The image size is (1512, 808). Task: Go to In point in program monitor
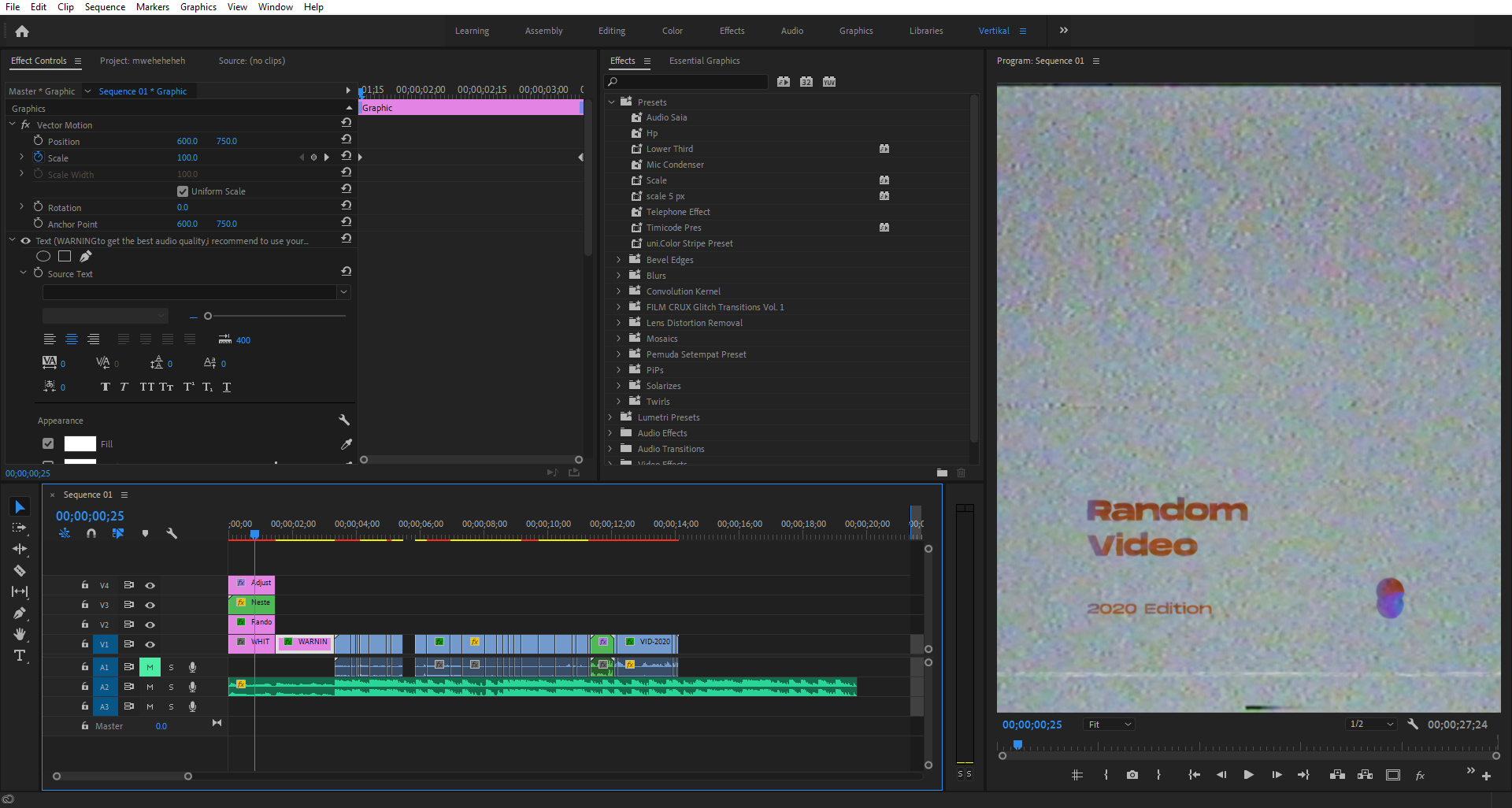pyautogui.click(x=1194, y=775)
